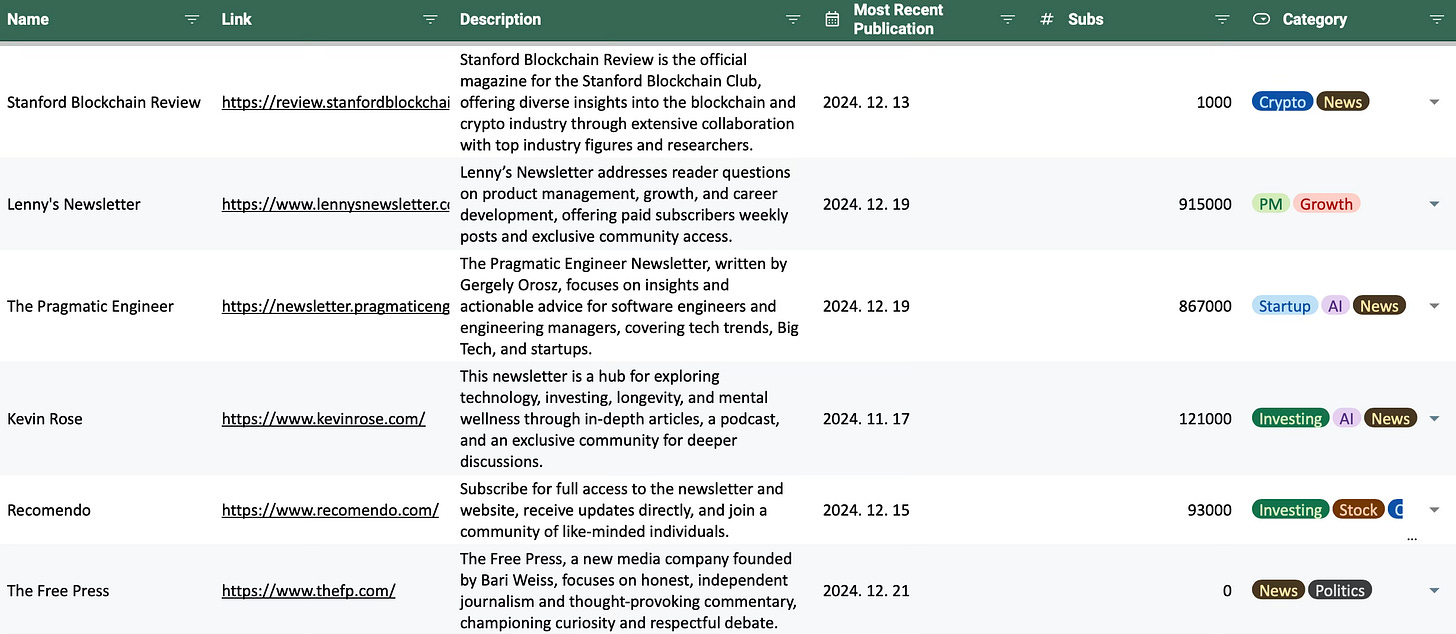Click the chip icon beside Category header
The height and width of the screenshot is (634, 1456).
tap(1262, 19)
